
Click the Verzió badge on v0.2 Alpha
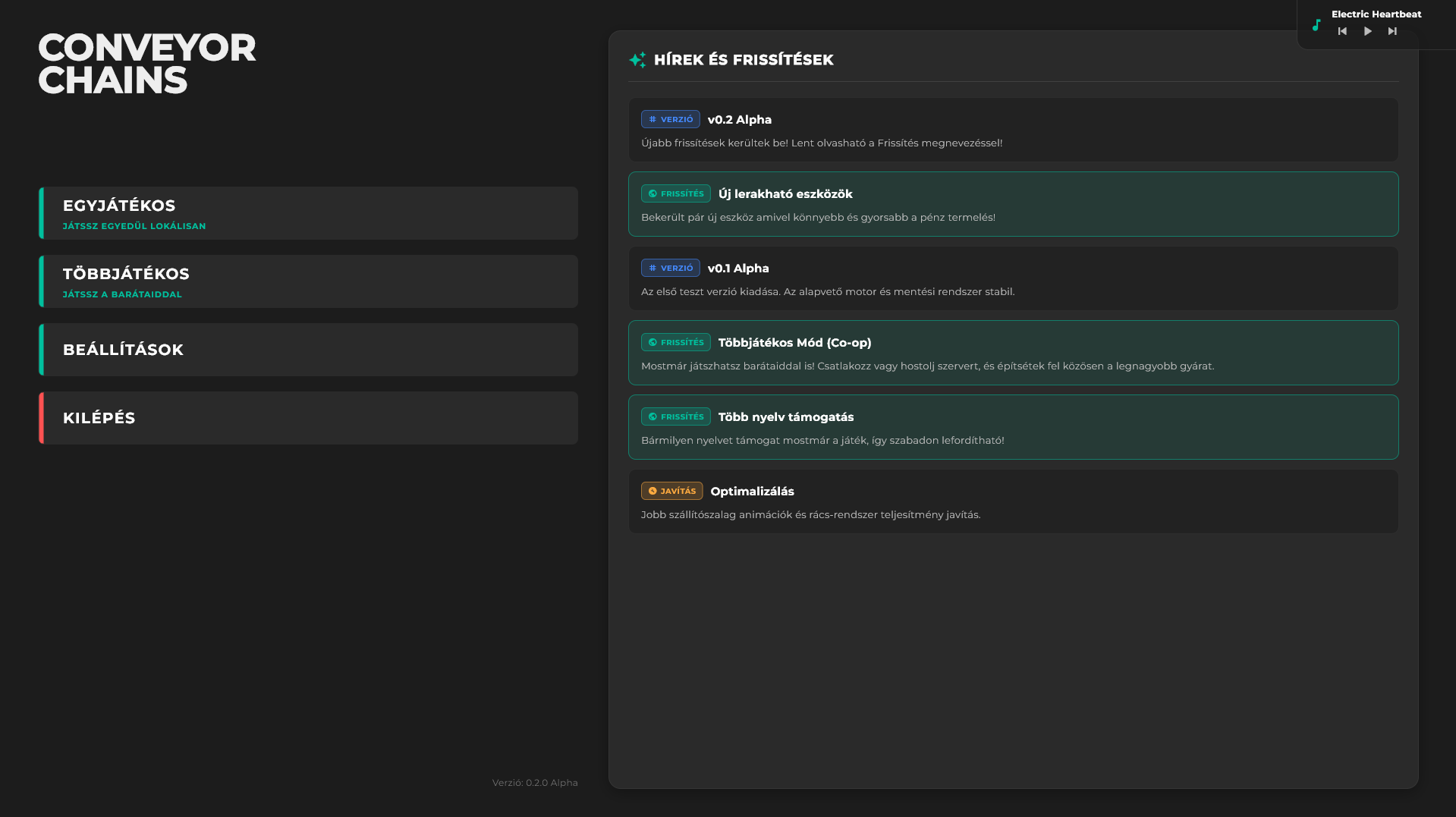670,120
